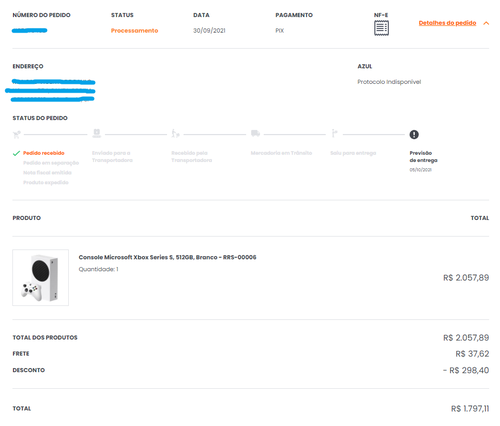Click the AZUL carrier heading
This screenshot has width=500, height=426.
pos(365,66)
